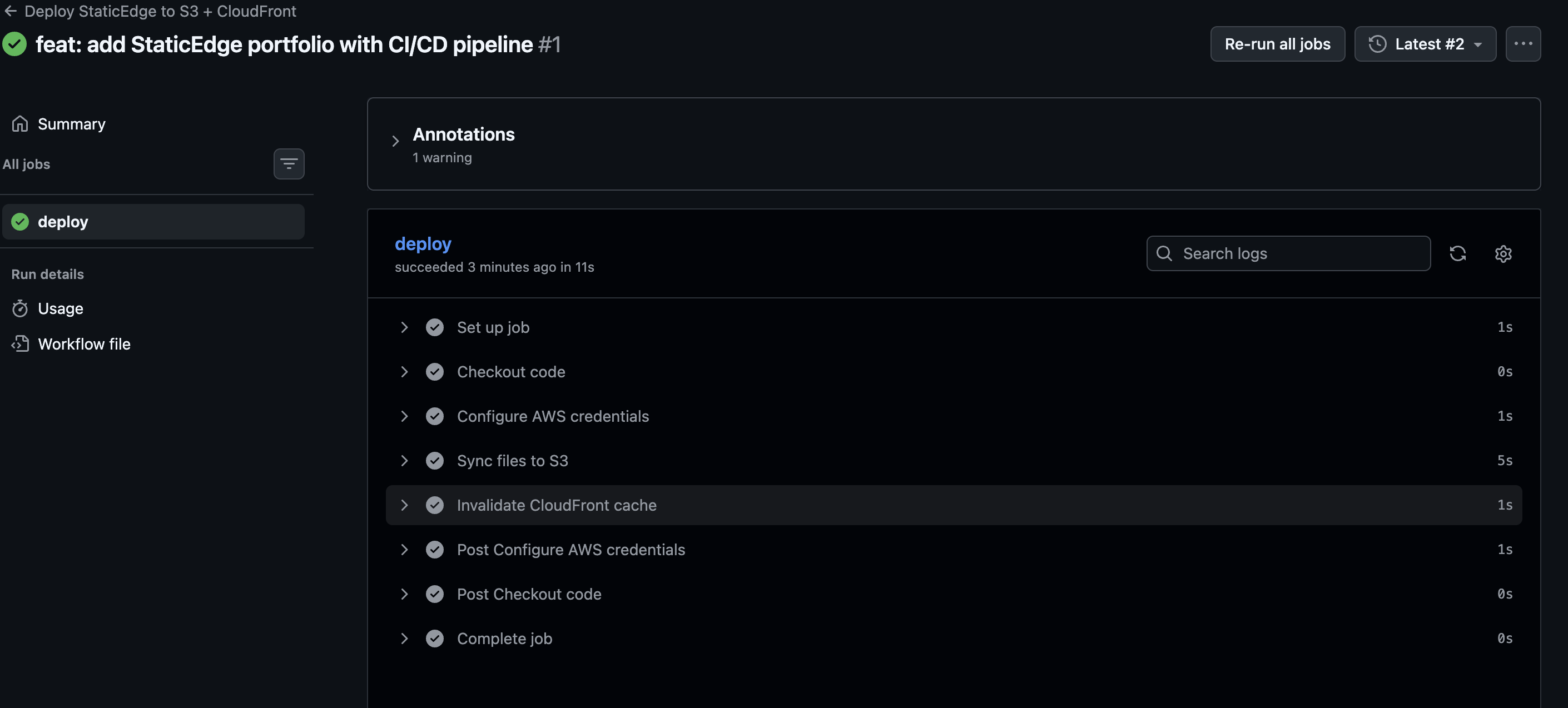Open Usage via the stopwatch icon
The height and width of the screenshot is (708, 1568).
20,308
